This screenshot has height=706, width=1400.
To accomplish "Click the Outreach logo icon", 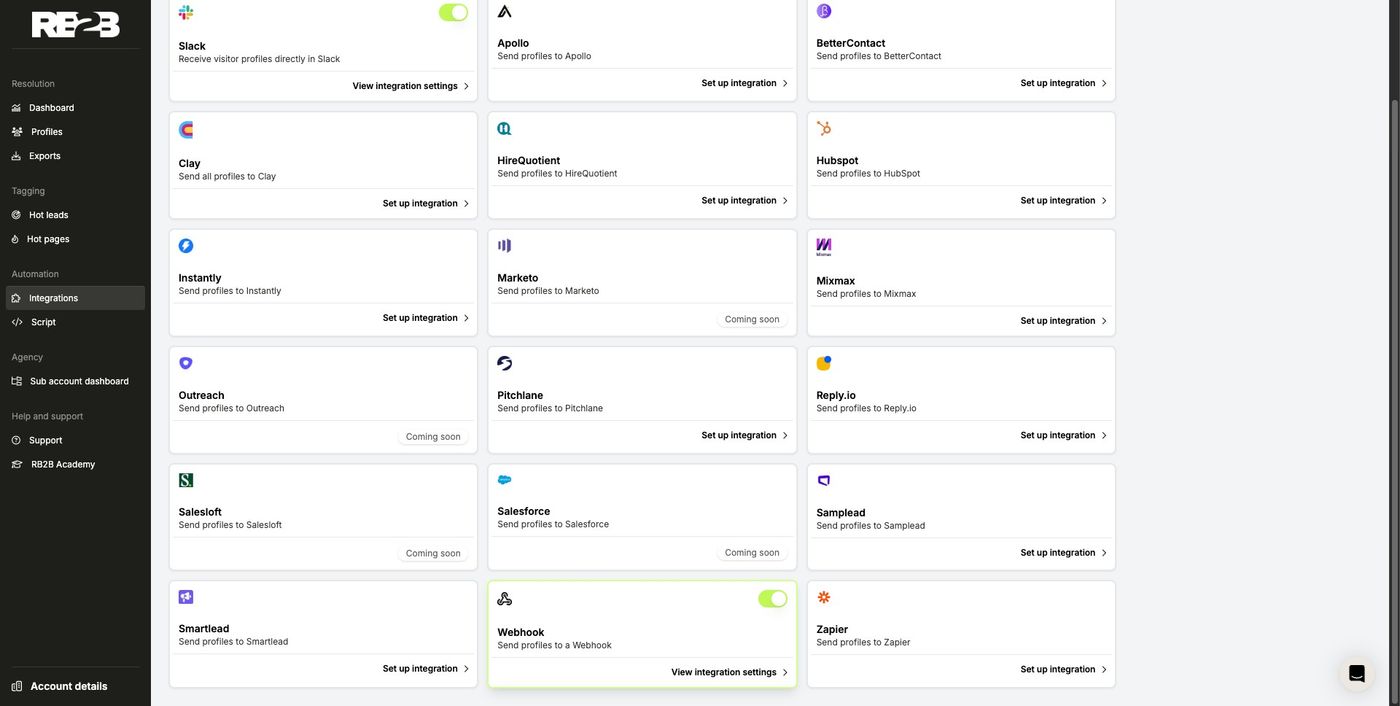I will (186, 363).
